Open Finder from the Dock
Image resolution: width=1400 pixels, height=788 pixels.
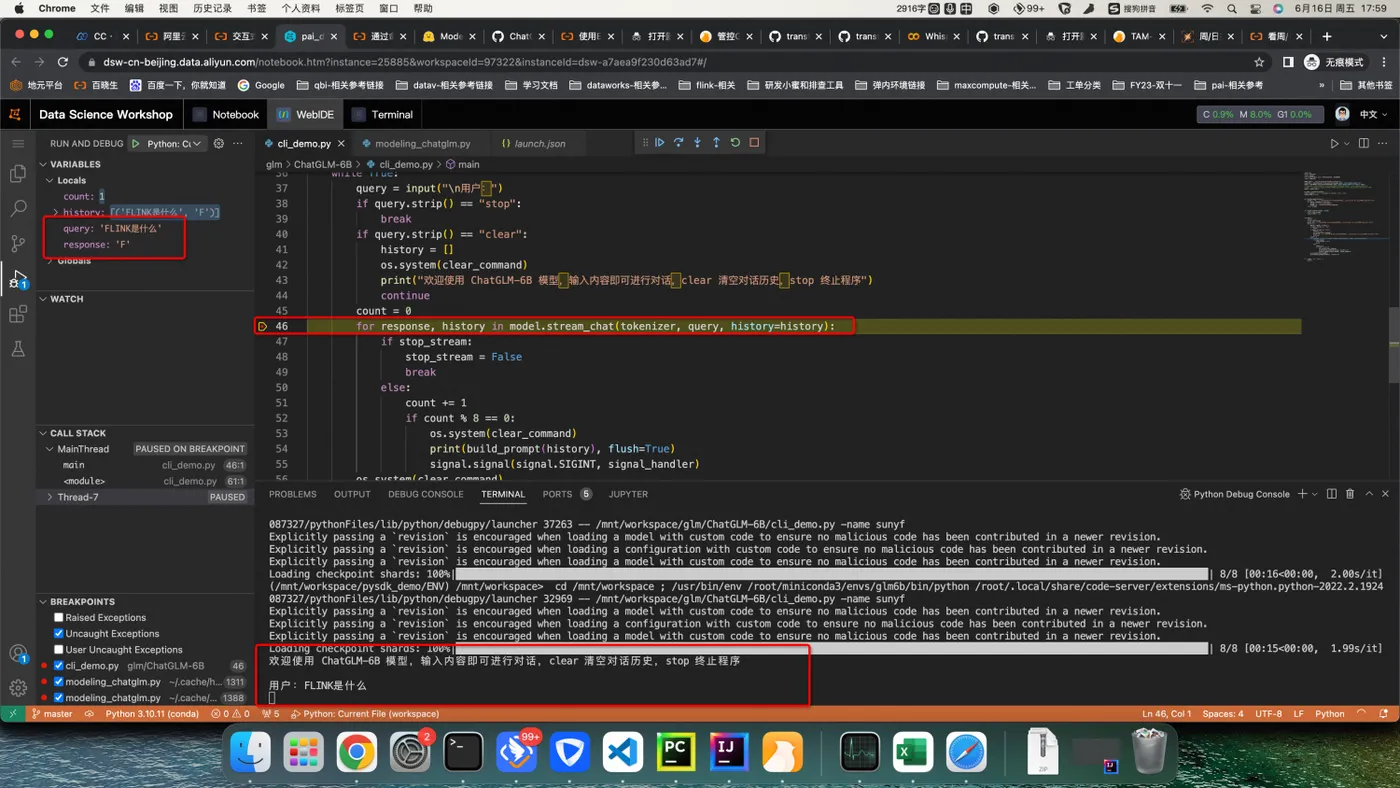pos(251,752)
